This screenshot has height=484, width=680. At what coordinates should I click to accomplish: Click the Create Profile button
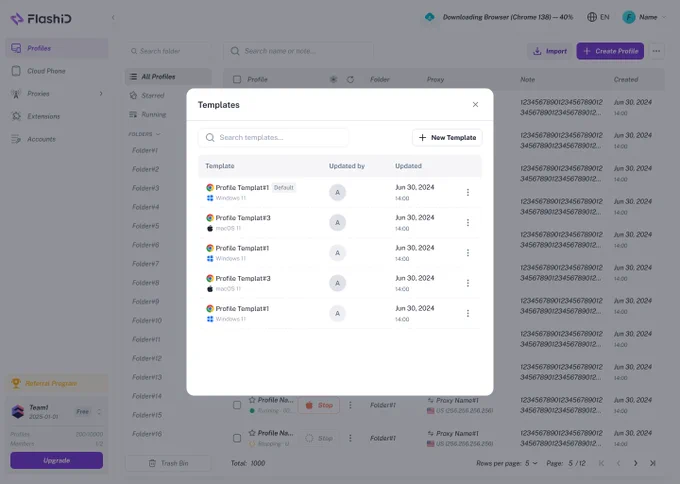[610, 51]
